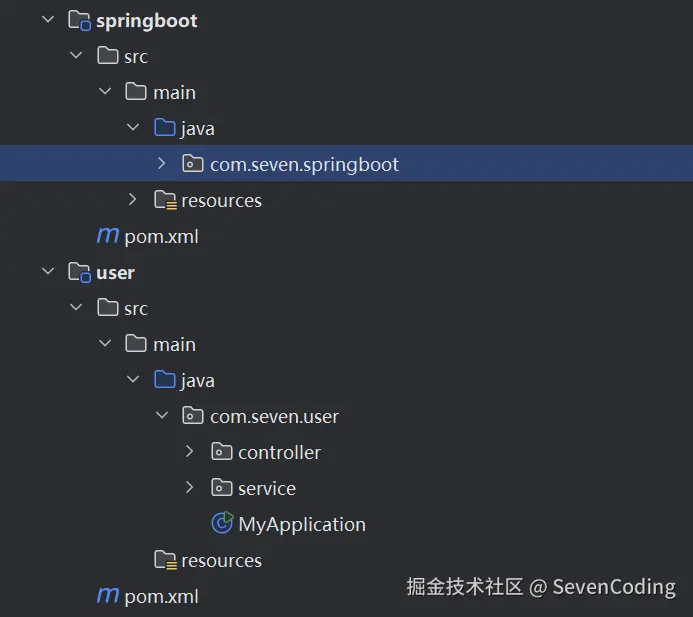The width and height of the screenshot is (693, 617).
Task: Click the service package icon
Action: pos(222,488)
